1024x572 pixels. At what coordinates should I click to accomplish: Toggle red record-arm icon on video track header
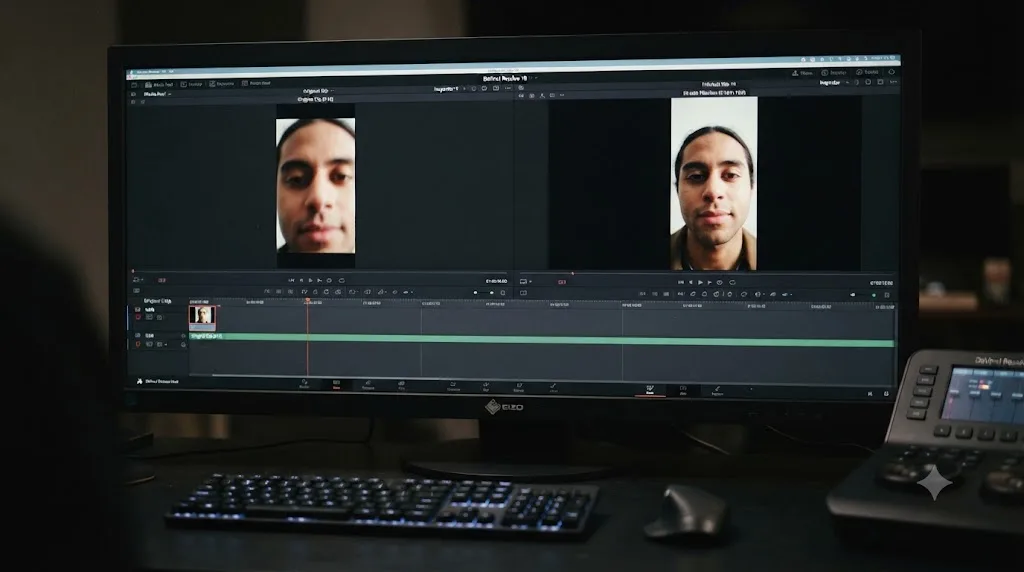(138, 317)
